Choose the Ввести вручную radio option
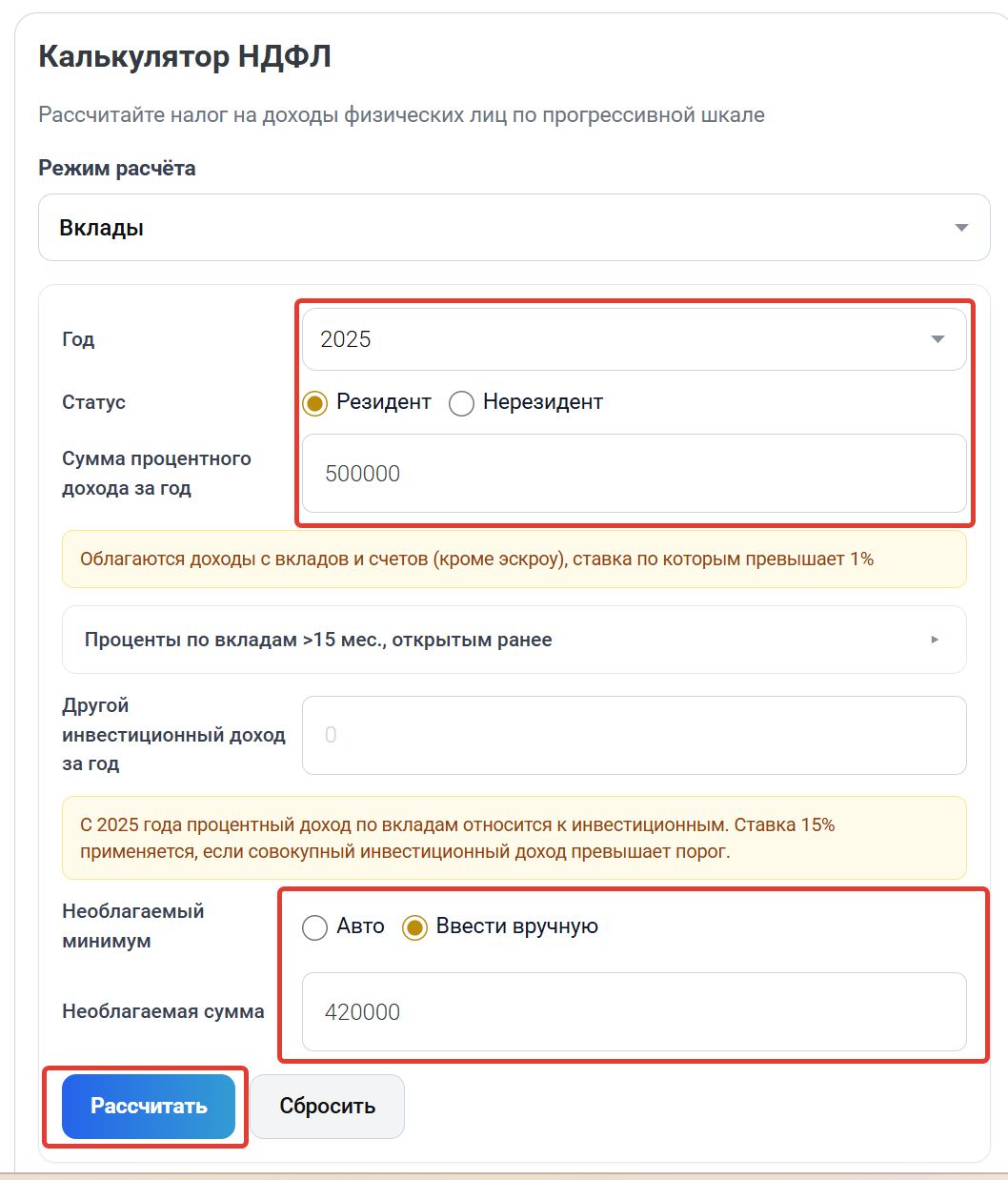Image resolution: width=1008 pixels, height=1180 pixels. [414, 927]
